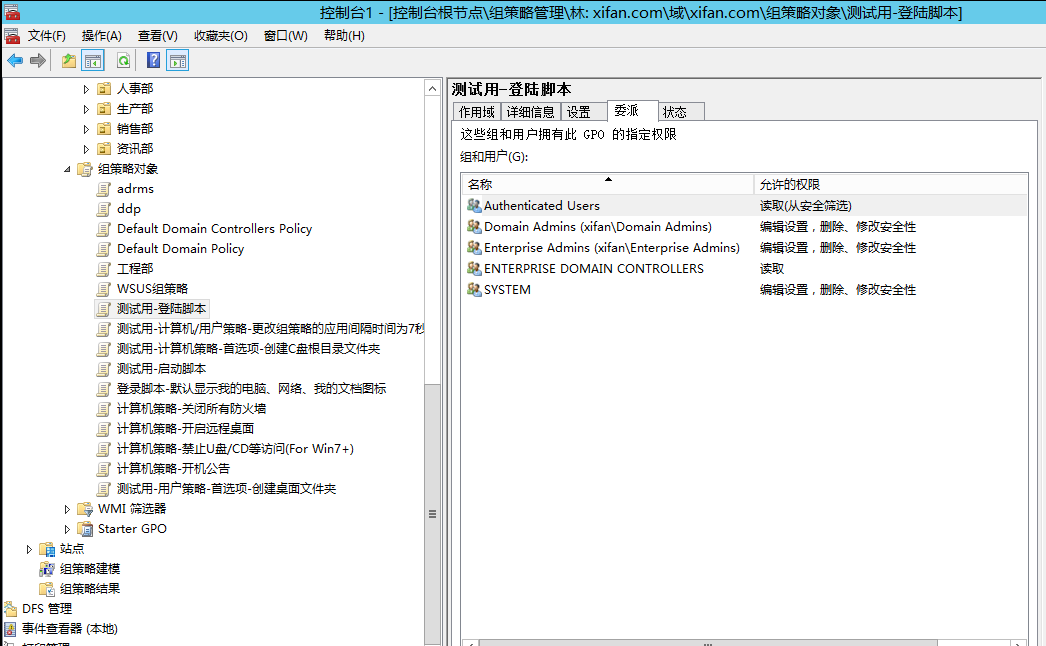Open the 操作(A) menu

(x=101, y=36)
